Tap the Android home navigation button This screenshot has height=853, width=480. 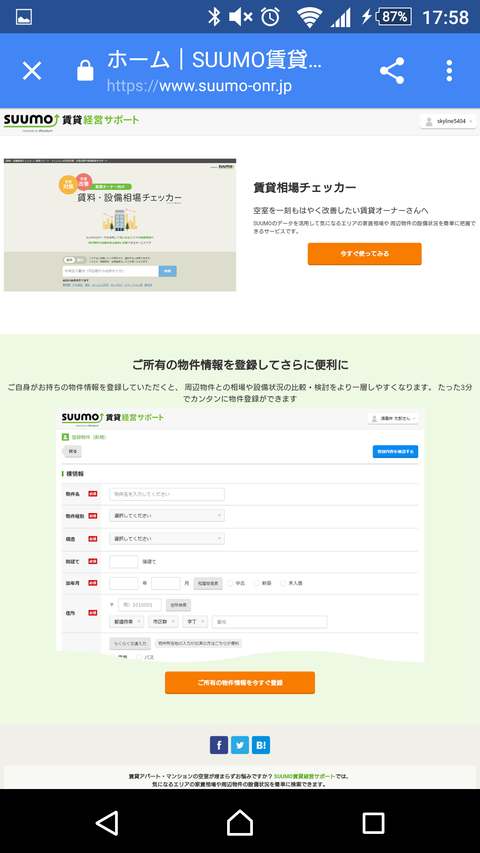[x=240, y=823]
